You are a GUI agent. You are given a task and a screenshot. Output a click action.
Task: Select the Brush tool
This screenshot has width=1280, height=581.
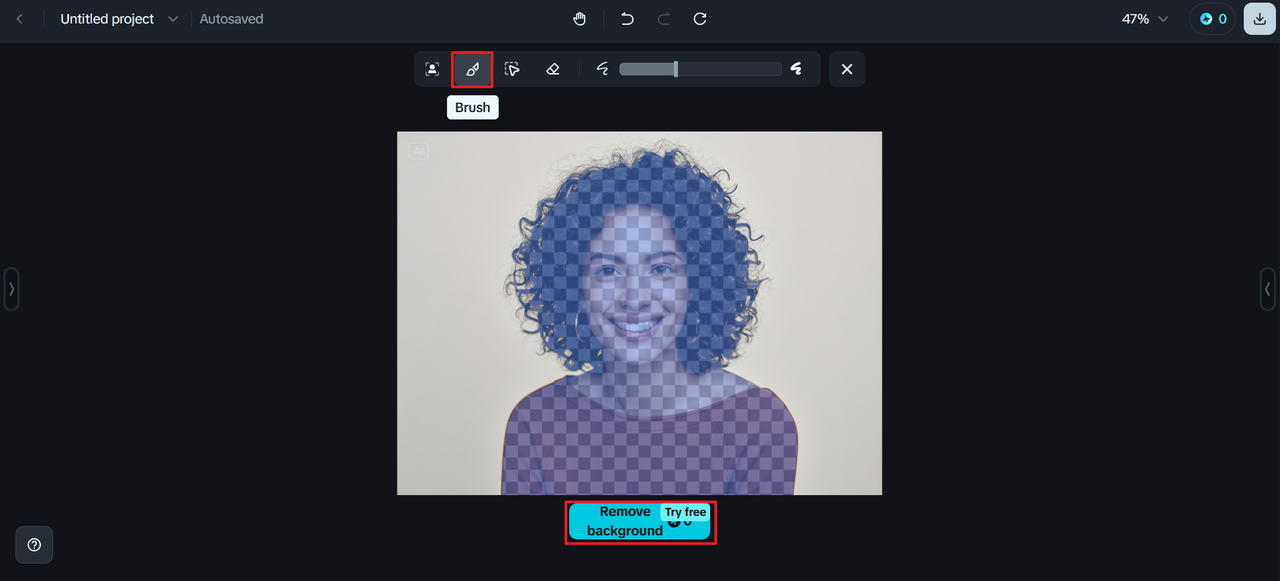[472, 69]
